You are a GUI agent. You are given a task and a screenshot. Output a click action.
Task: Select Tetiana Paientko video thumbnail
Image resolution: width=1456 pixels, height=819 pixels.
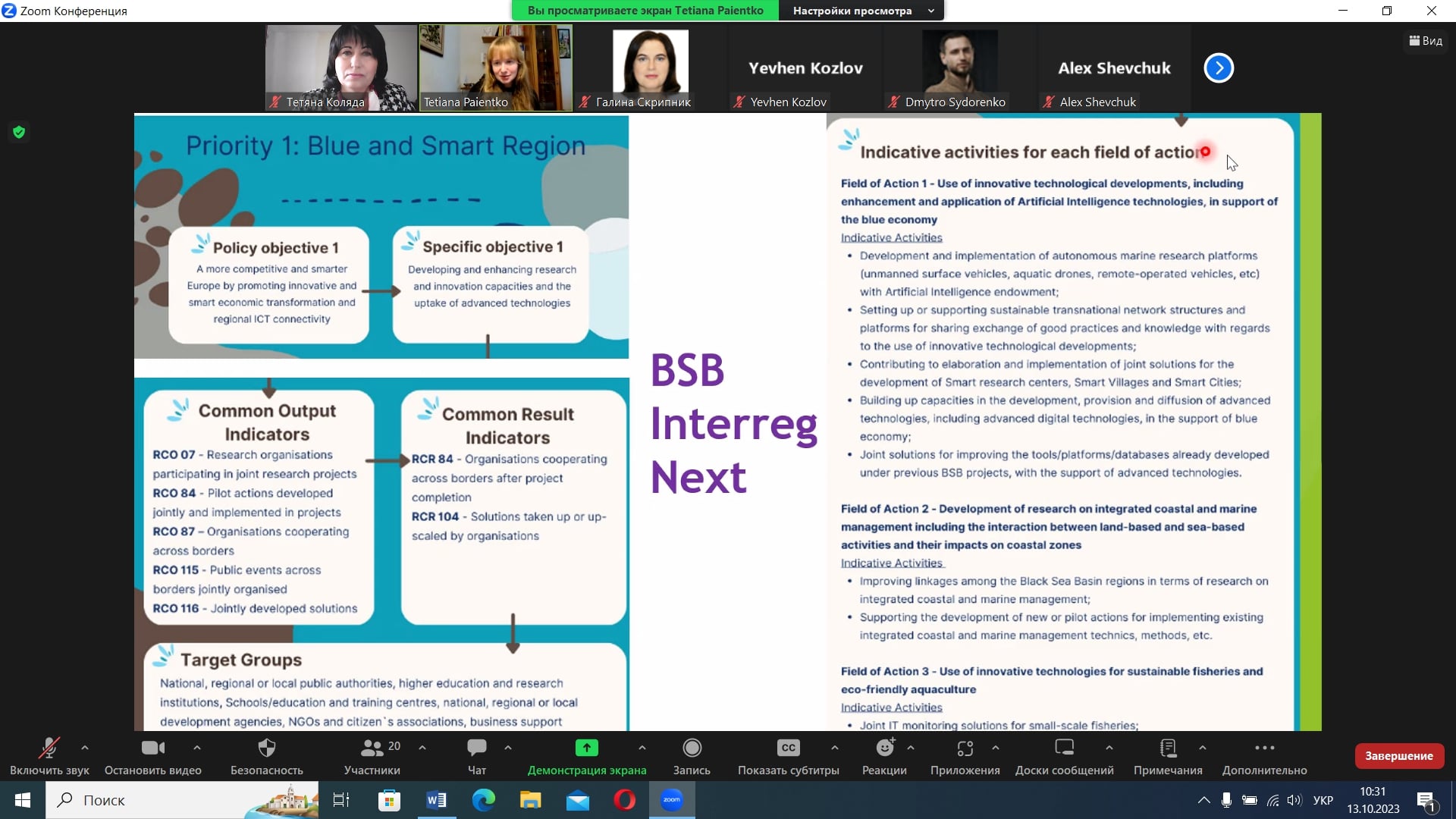[496, 68]
